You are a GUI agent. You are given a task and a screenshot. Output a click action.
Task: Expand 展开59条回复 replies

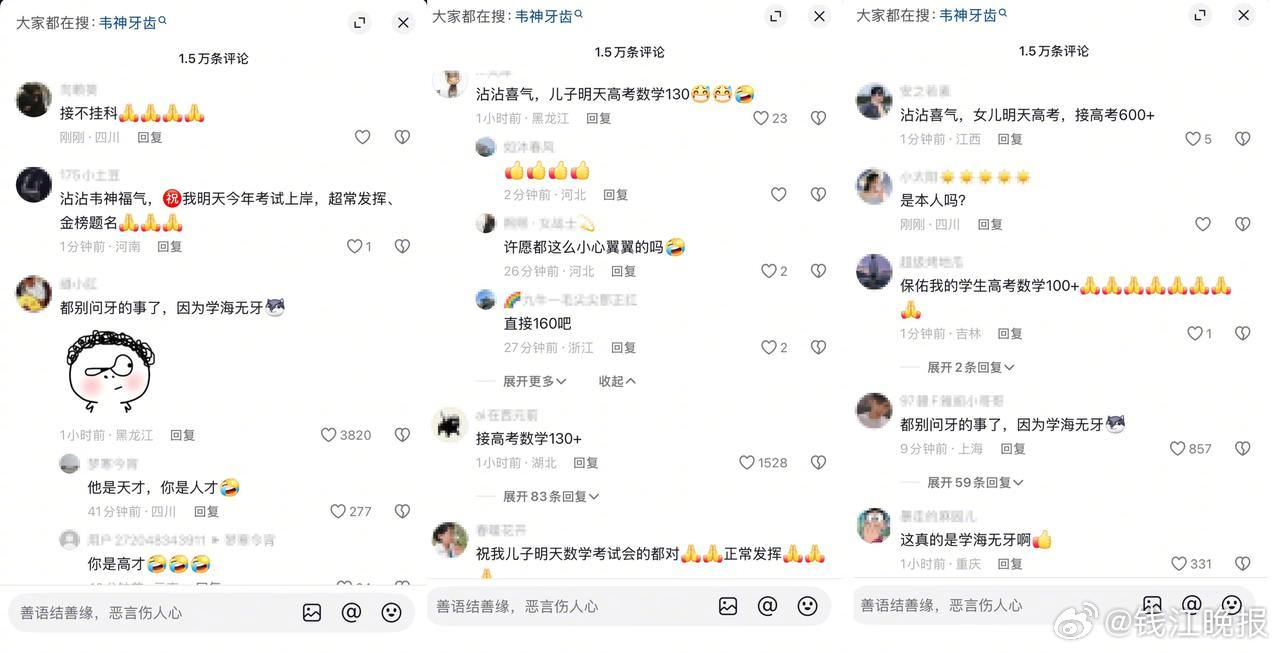(x=975, y=482)
